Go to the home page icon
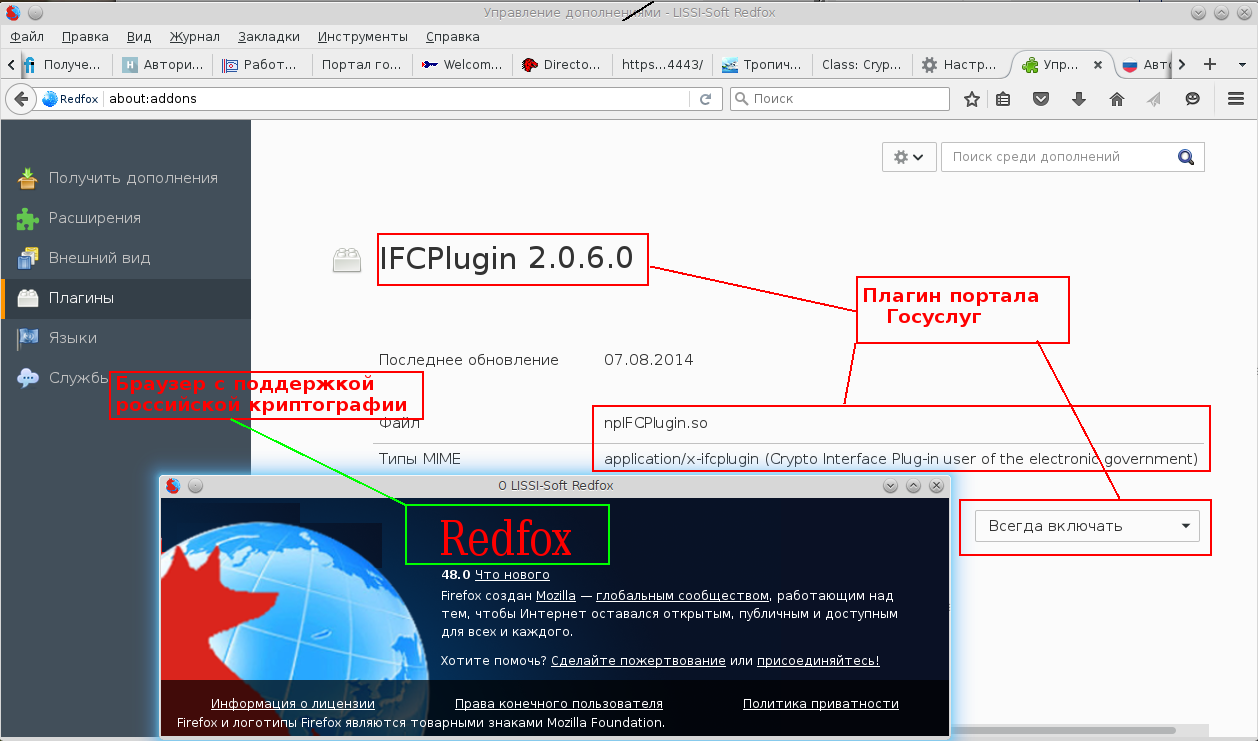This screenshot has width=1258, height=741. pos(1117,99)
